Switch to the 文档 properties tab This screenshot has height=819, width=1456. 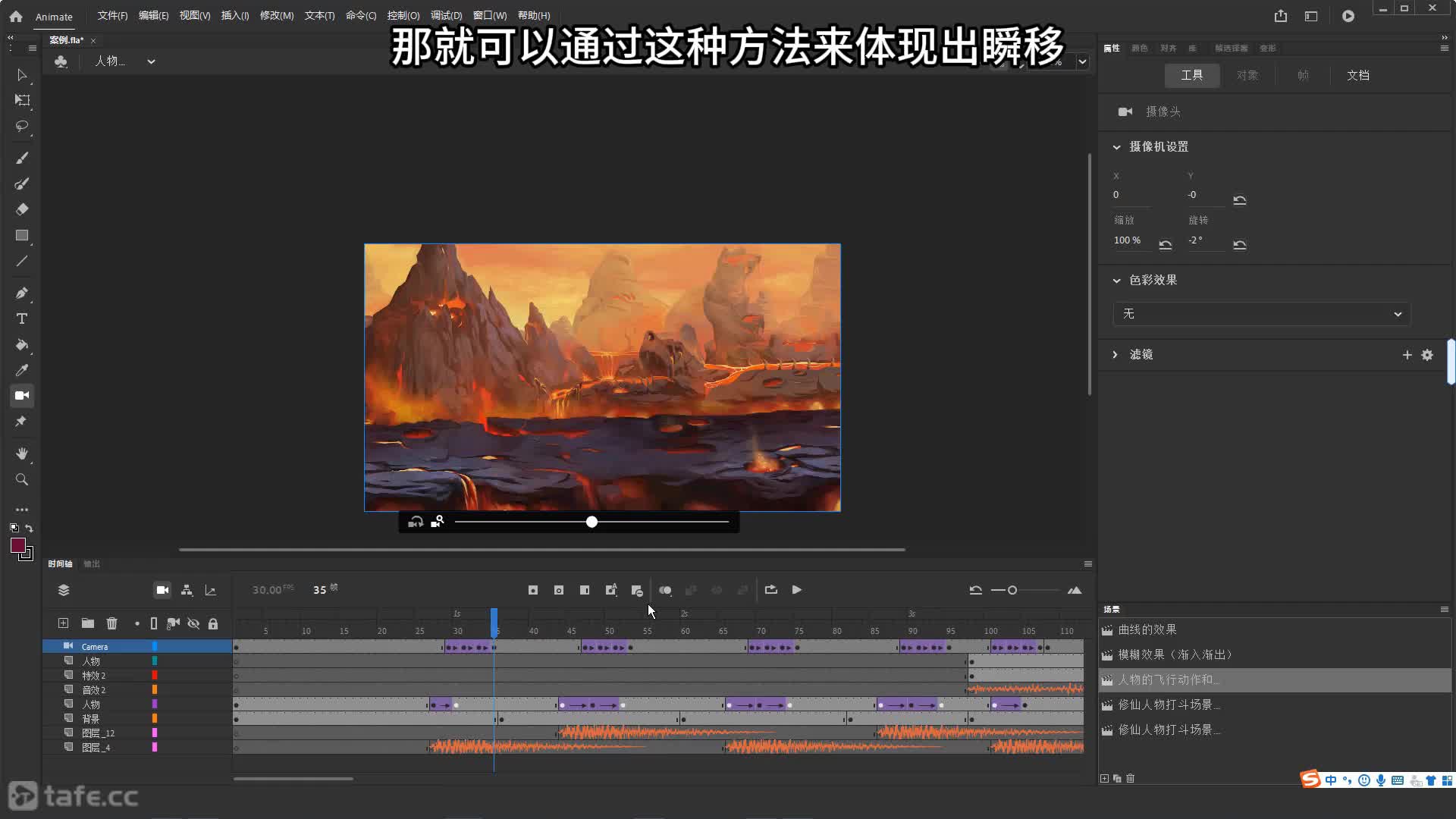1358,75
